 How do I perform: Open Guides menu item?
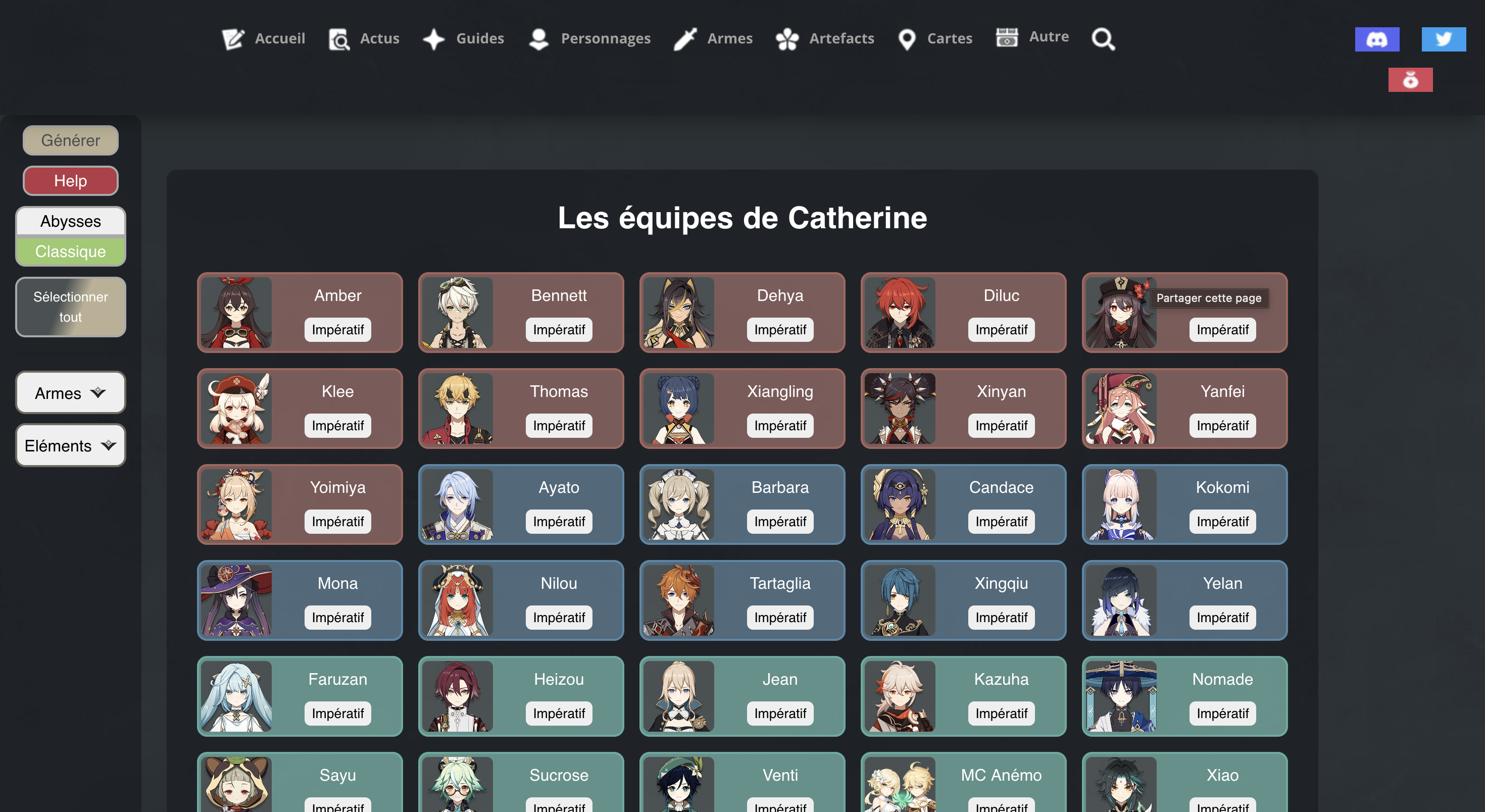pyautogui.click(x=480, y=38)
